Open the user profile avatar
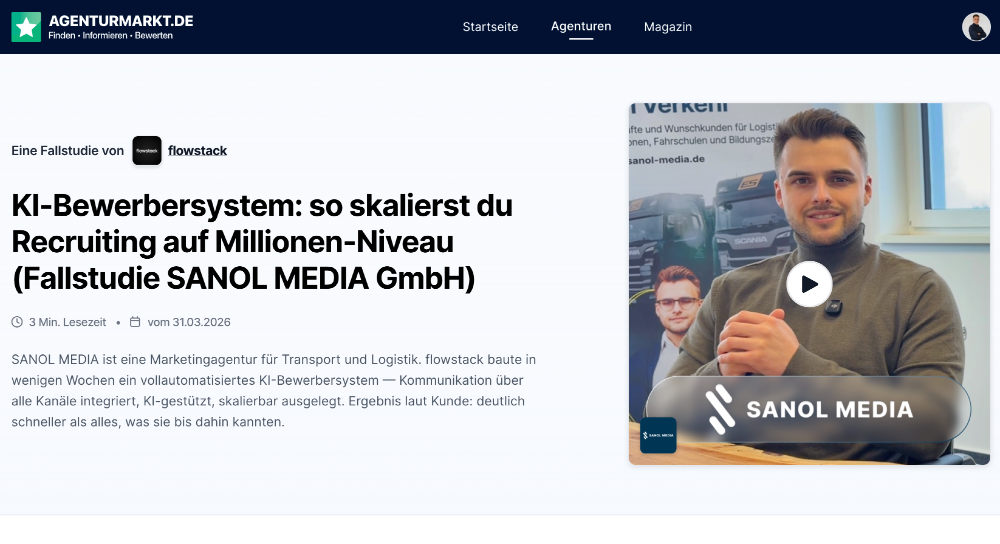The width and height of the screenshot is (1000, 544). click(x=976, y=27)
